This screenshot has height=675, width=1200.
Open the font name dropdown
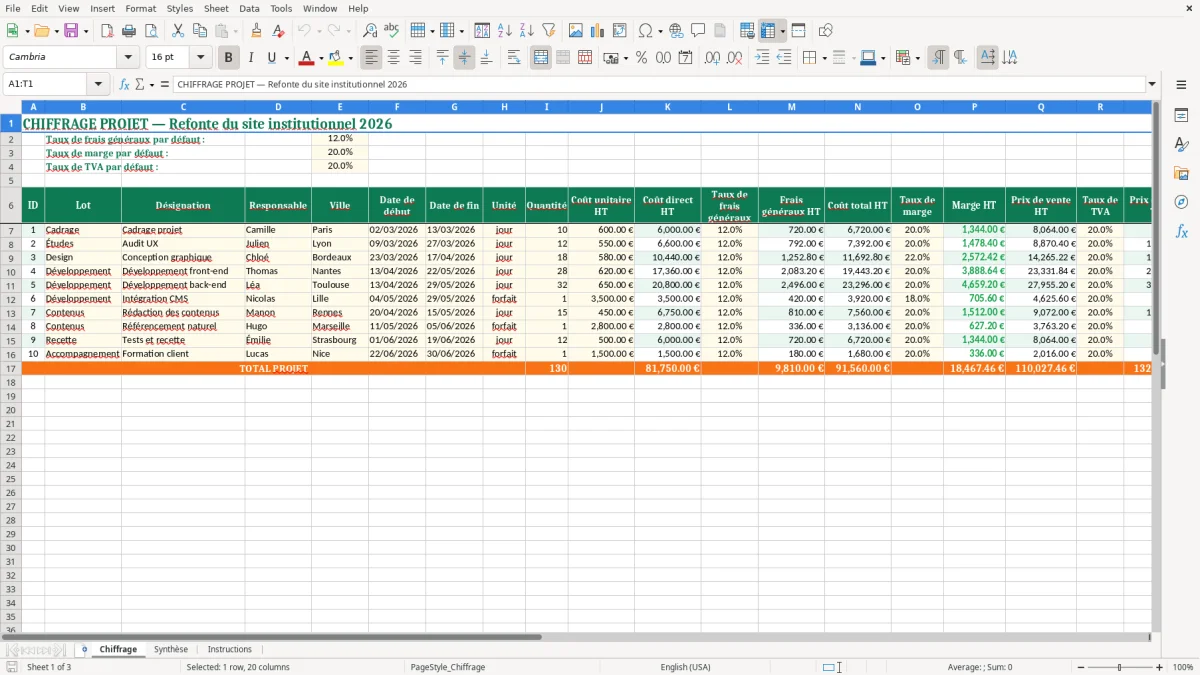[x=128, y=58]
